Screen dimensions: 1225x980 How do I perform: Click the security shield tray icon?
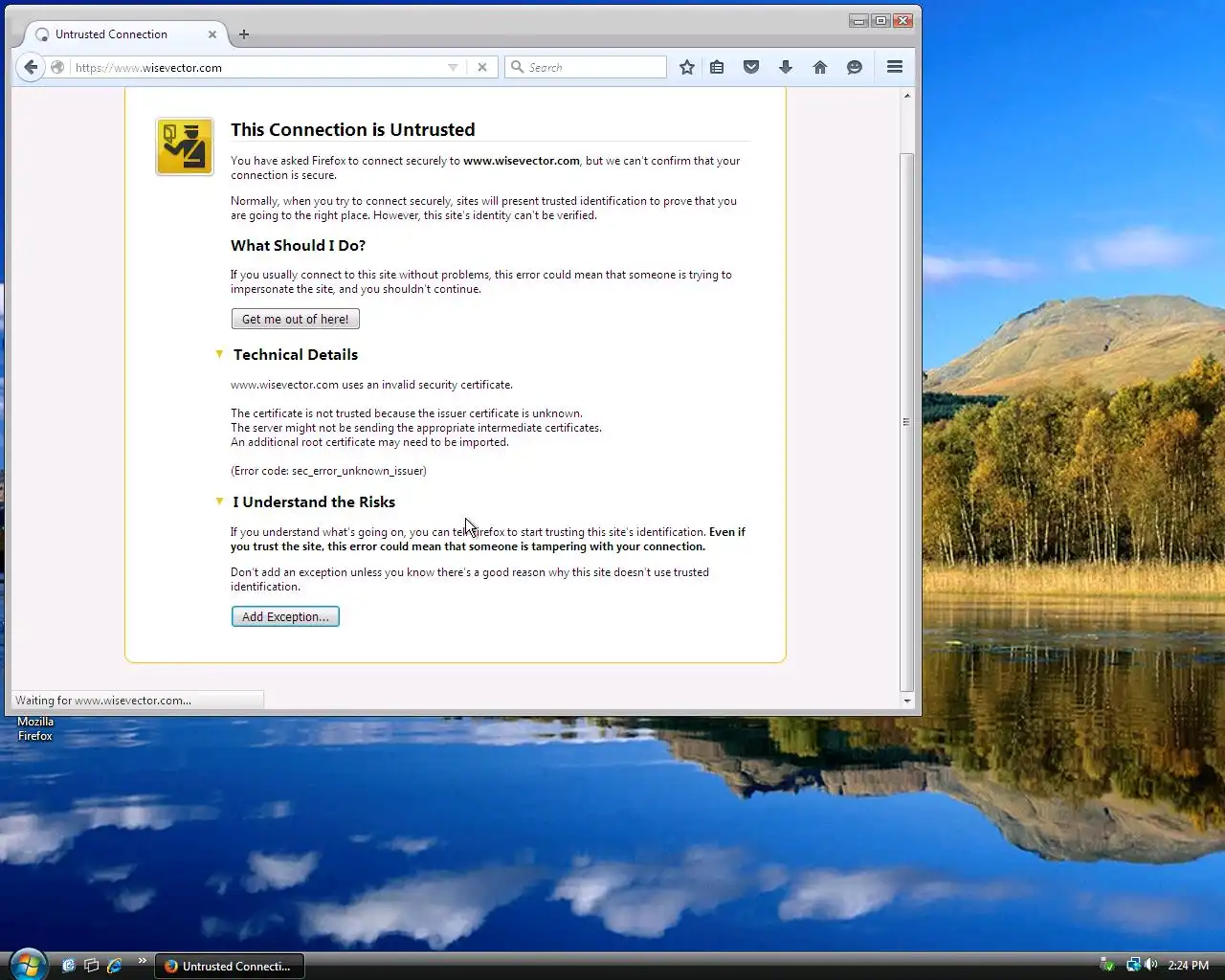pyautogui.click(x=1107, y=965)
